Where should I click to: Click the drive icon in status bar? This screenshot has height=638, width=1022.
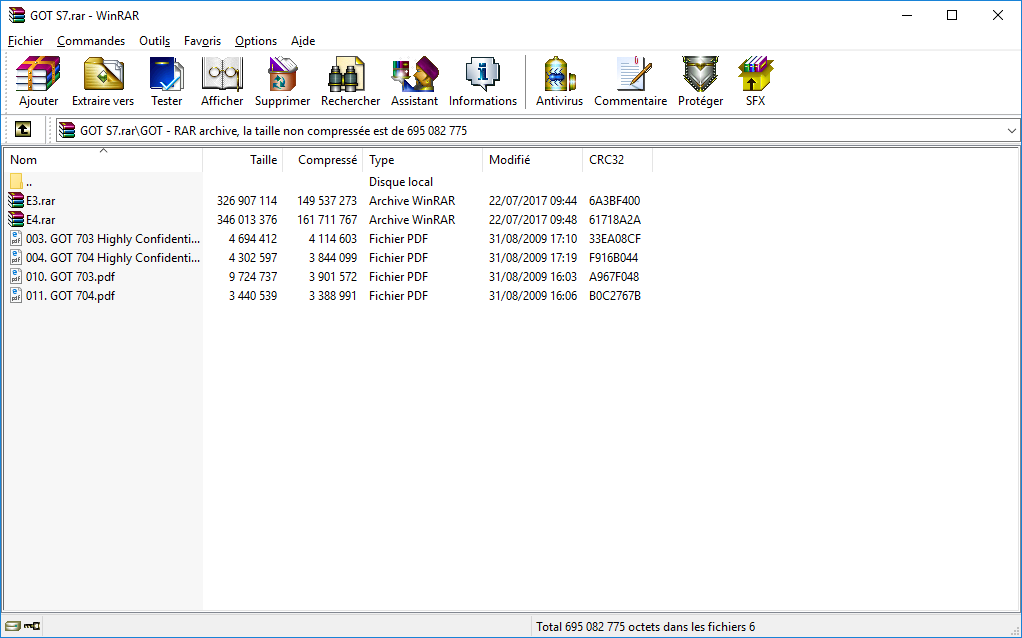click(x=12, y=626)
